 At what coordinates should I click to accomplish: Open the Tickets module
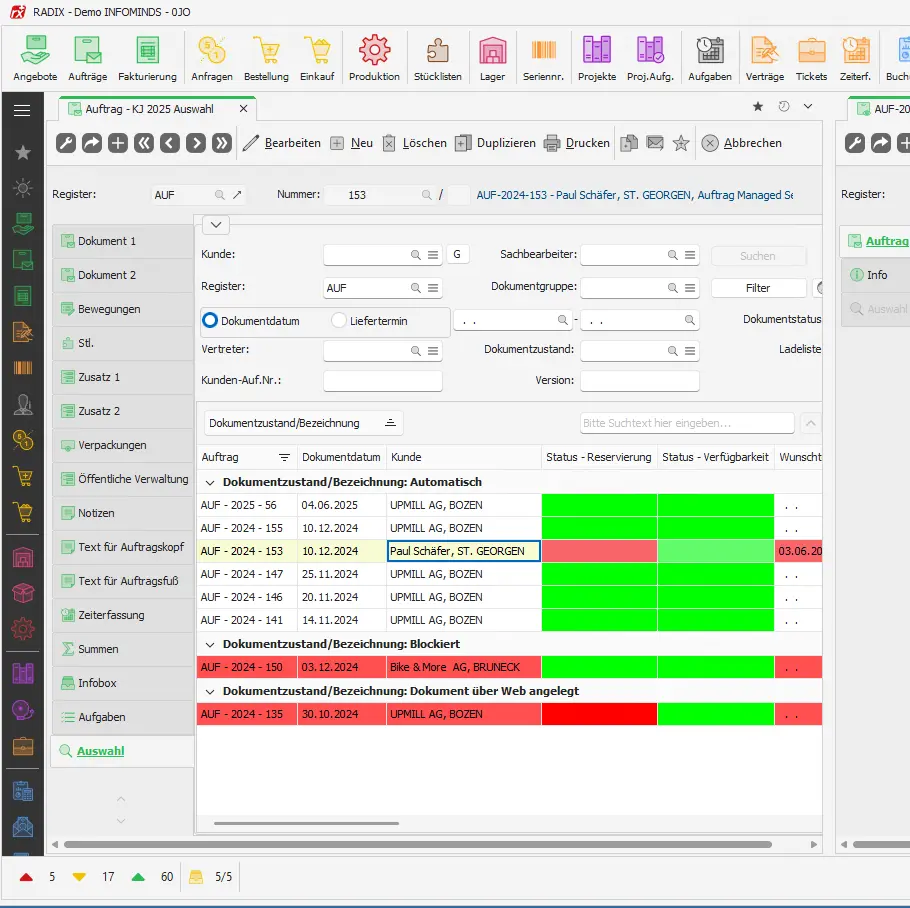[811, 58]
